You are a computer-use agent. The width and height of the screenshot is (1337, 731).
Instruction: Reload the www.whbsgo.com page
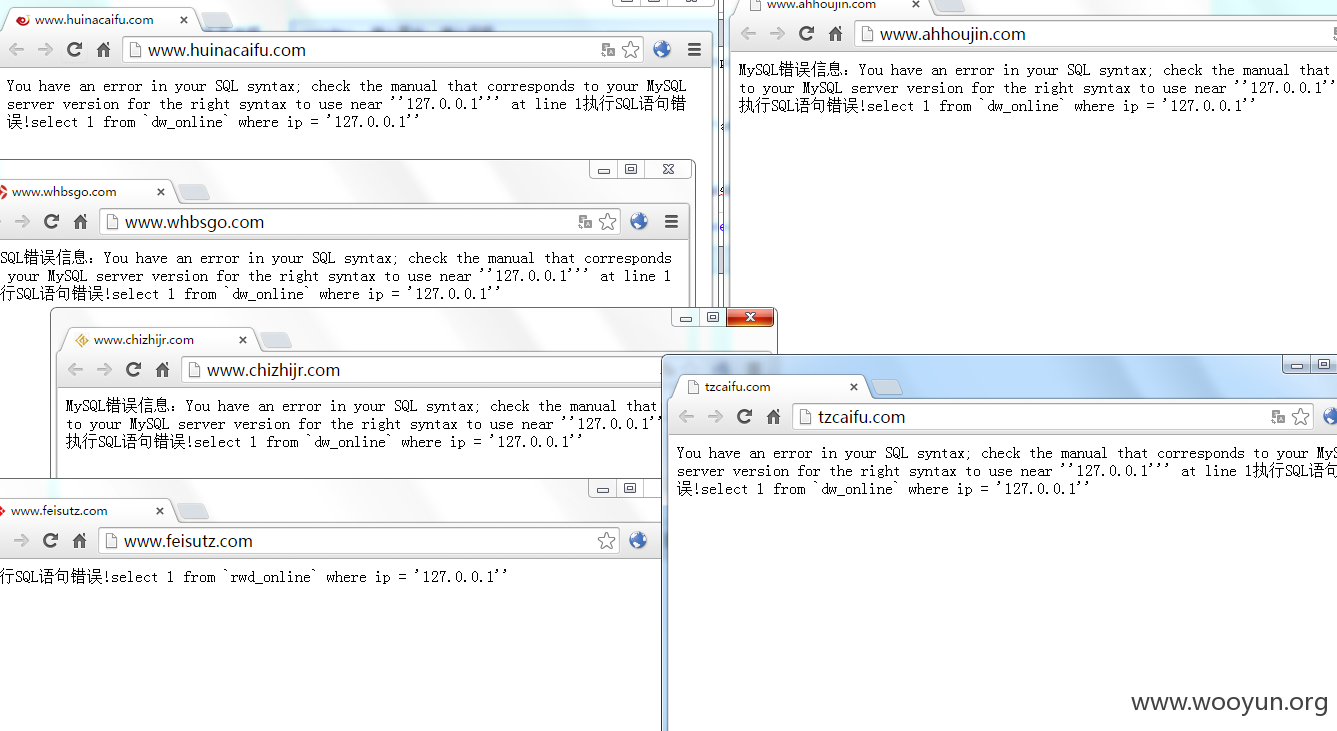click(x=51, y=222)
